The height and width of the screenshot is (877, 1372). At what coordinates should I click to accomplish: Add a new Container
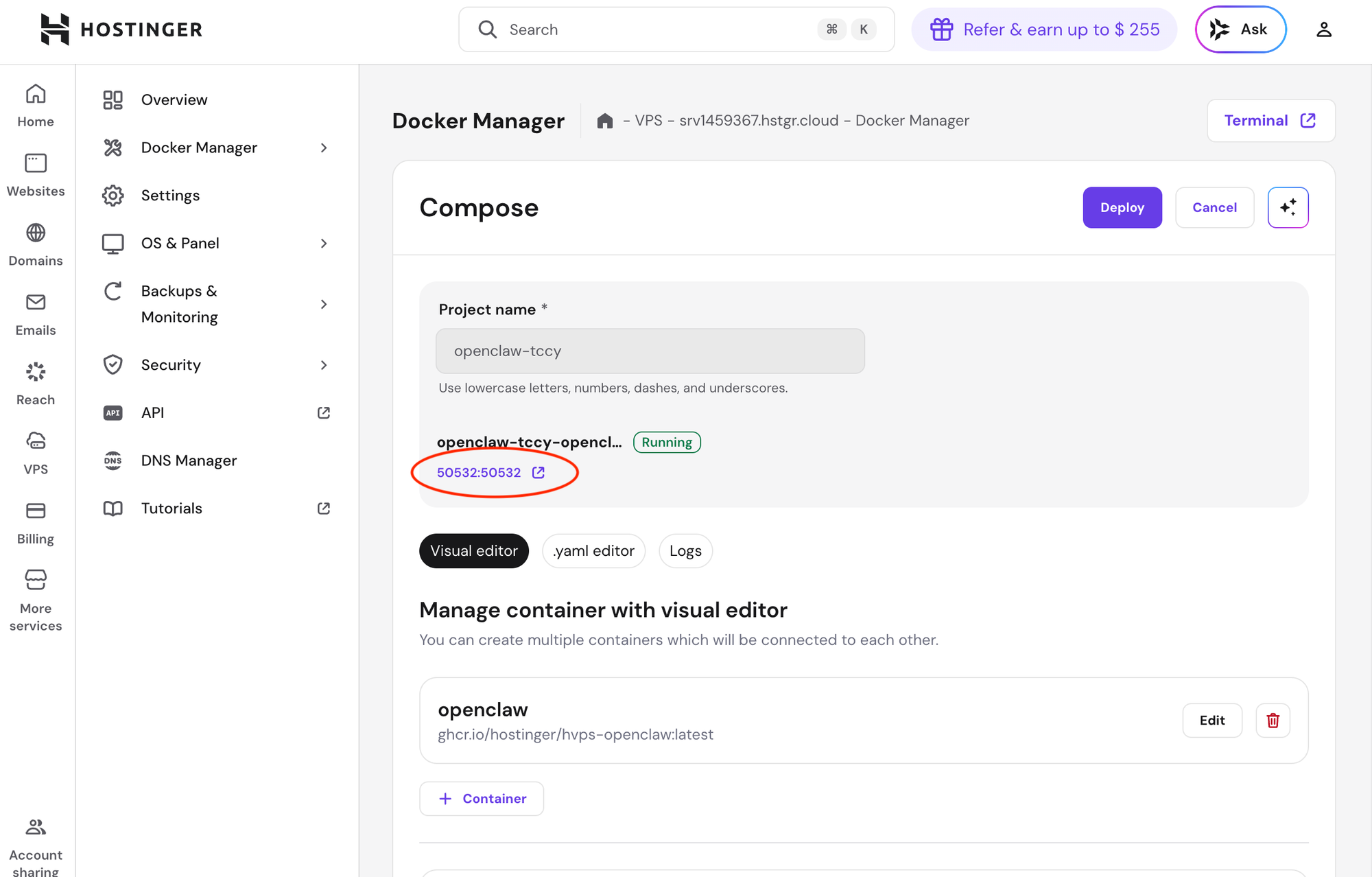coord(482,799)
